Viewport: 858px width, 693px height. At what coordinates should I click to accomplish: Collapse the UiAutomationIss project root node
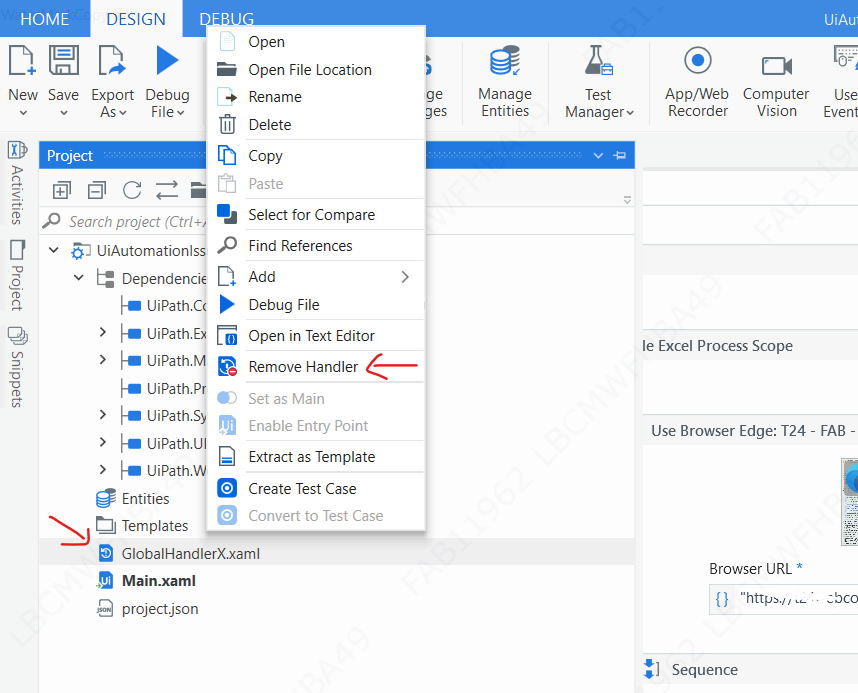click(54, 251)
